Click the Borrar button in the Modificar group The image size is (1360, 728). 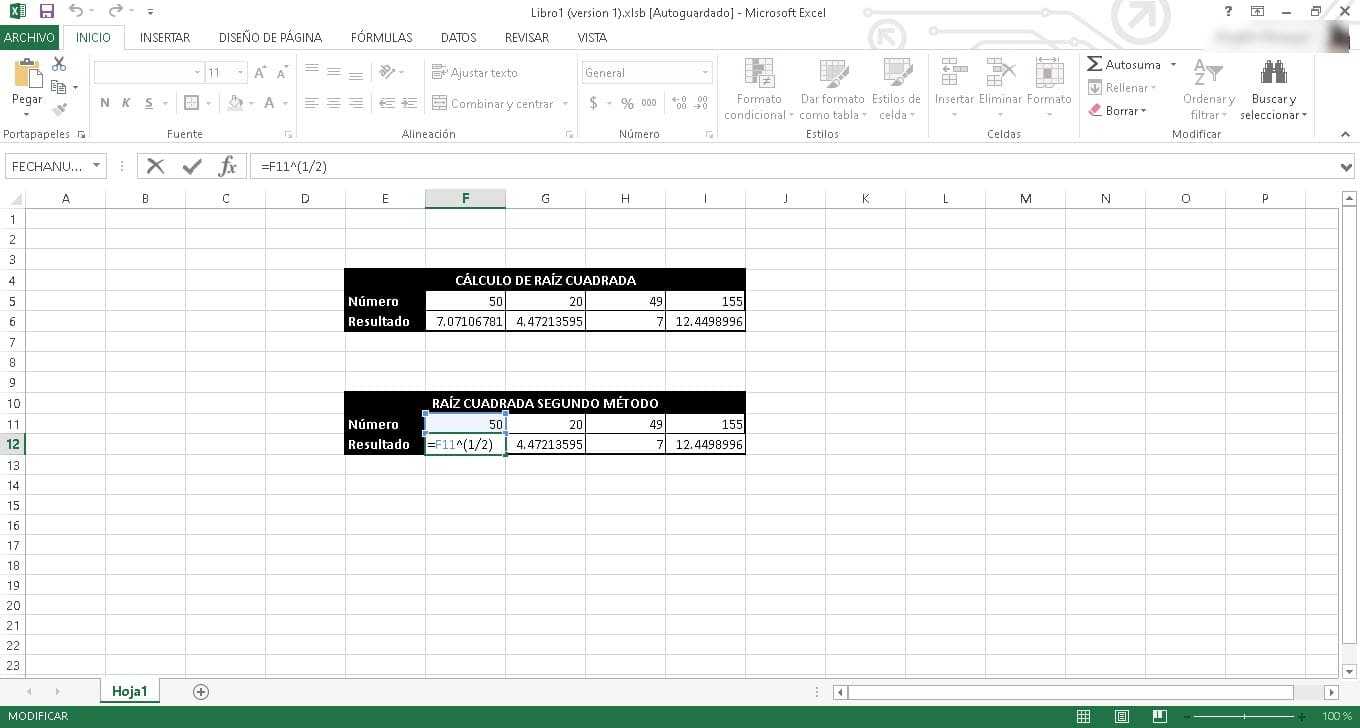coord(1117,111)
